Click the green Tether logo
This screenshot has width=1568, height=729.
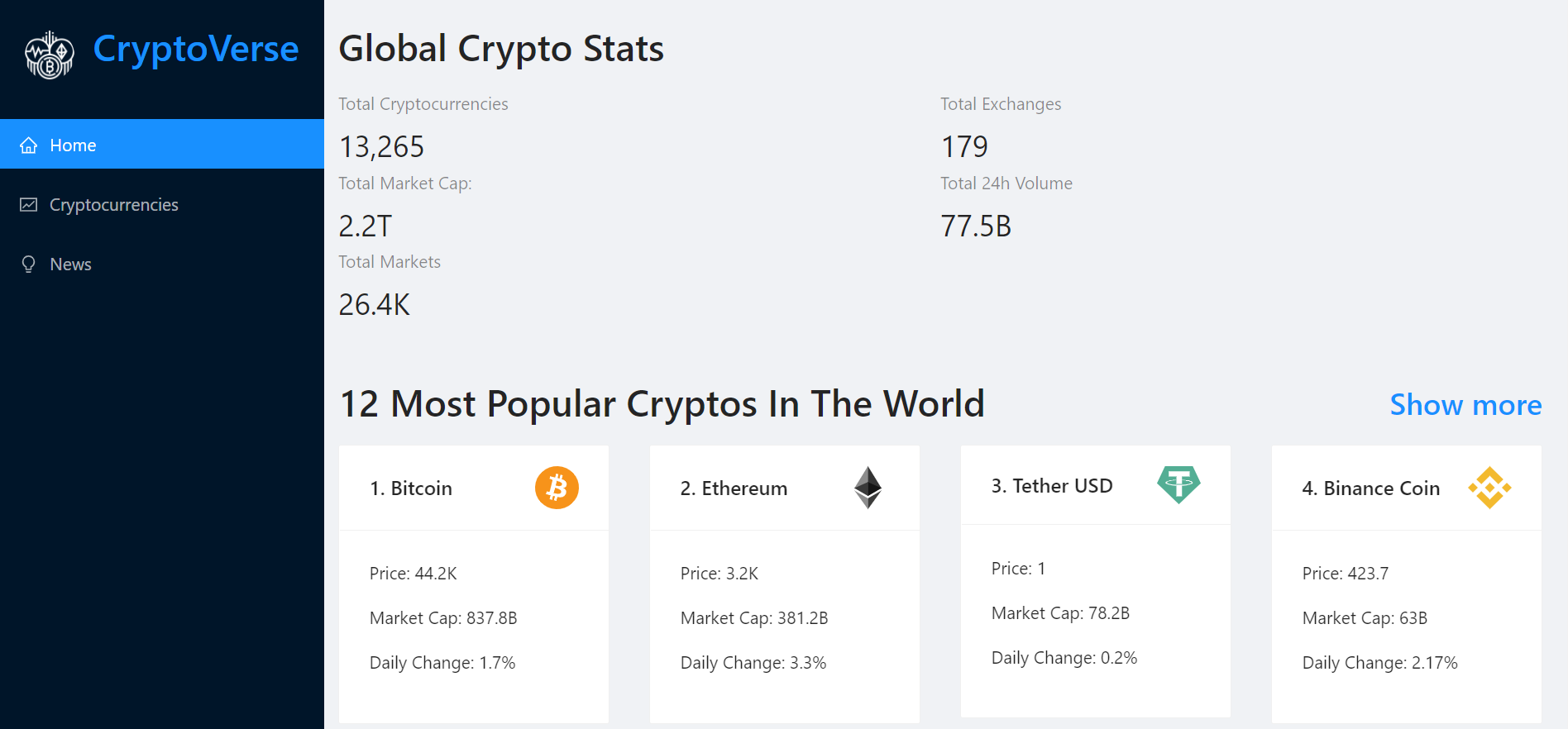1178,484
